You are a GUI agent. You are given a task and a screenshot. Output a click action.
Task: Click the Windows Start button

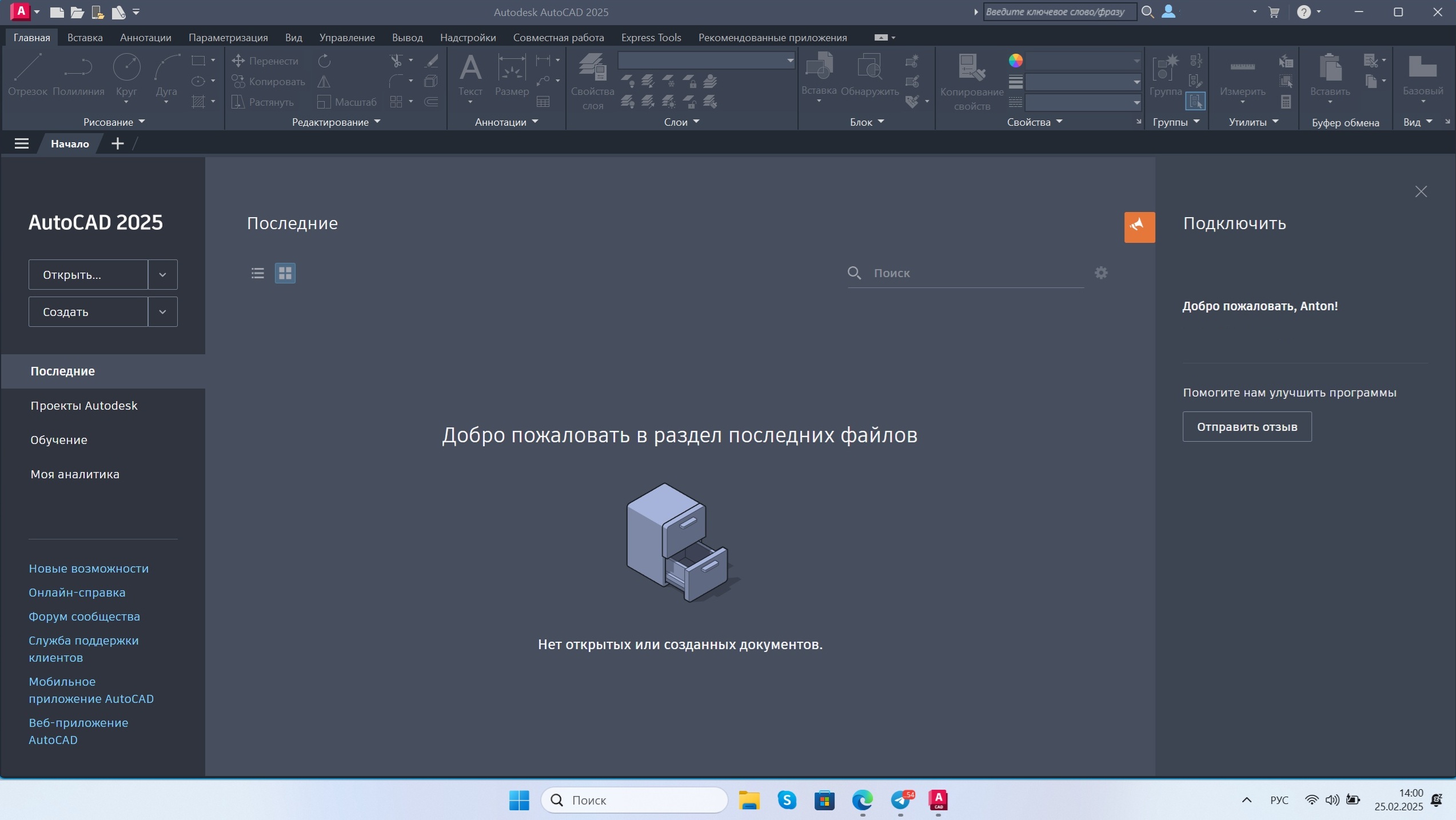[519, 800]
